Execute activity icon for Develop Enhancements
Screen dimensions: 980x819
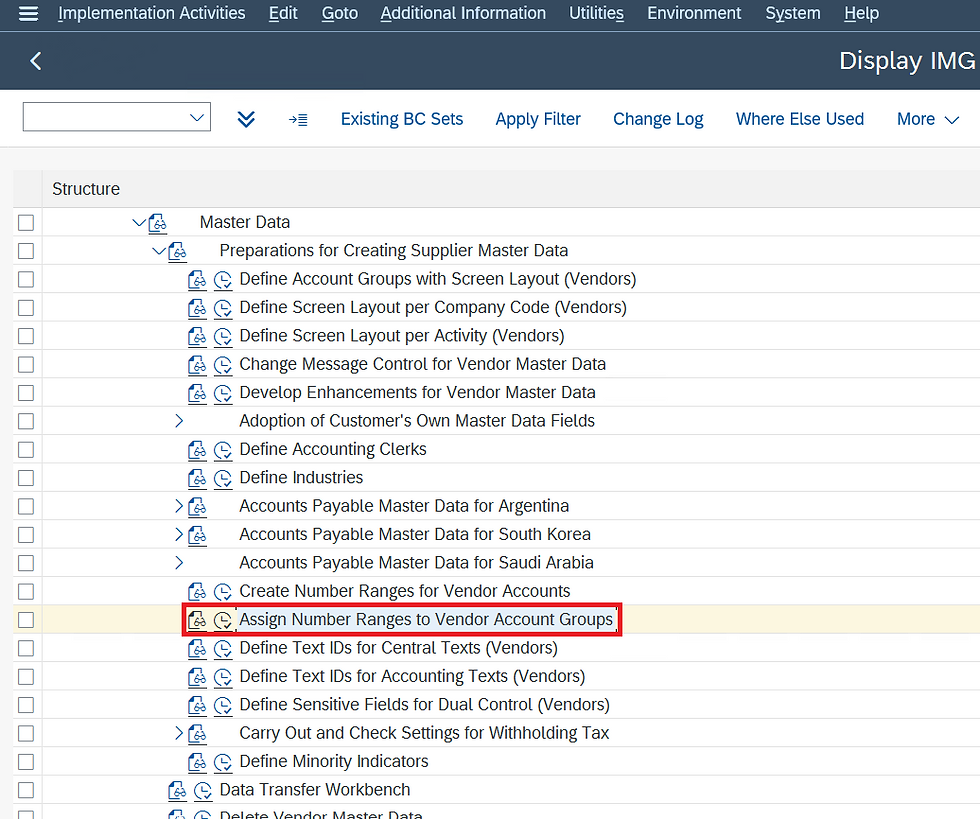222,393
